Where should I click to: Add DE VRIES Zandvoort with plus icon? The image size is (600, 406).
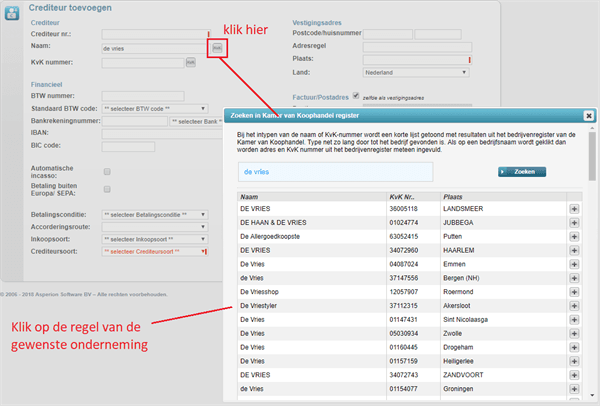[574, 375]
